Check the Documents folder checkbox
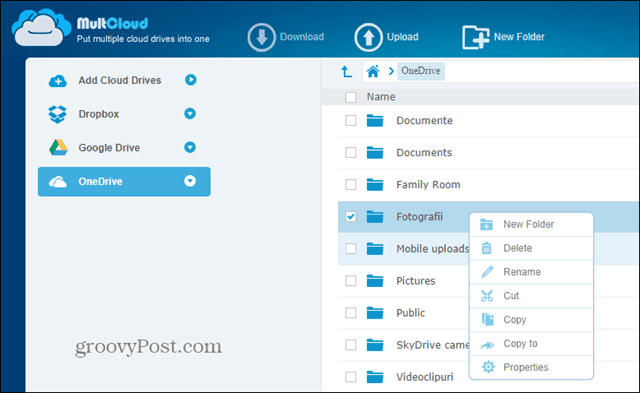This screenshot has height=393, width=640. tap(351, 152)
